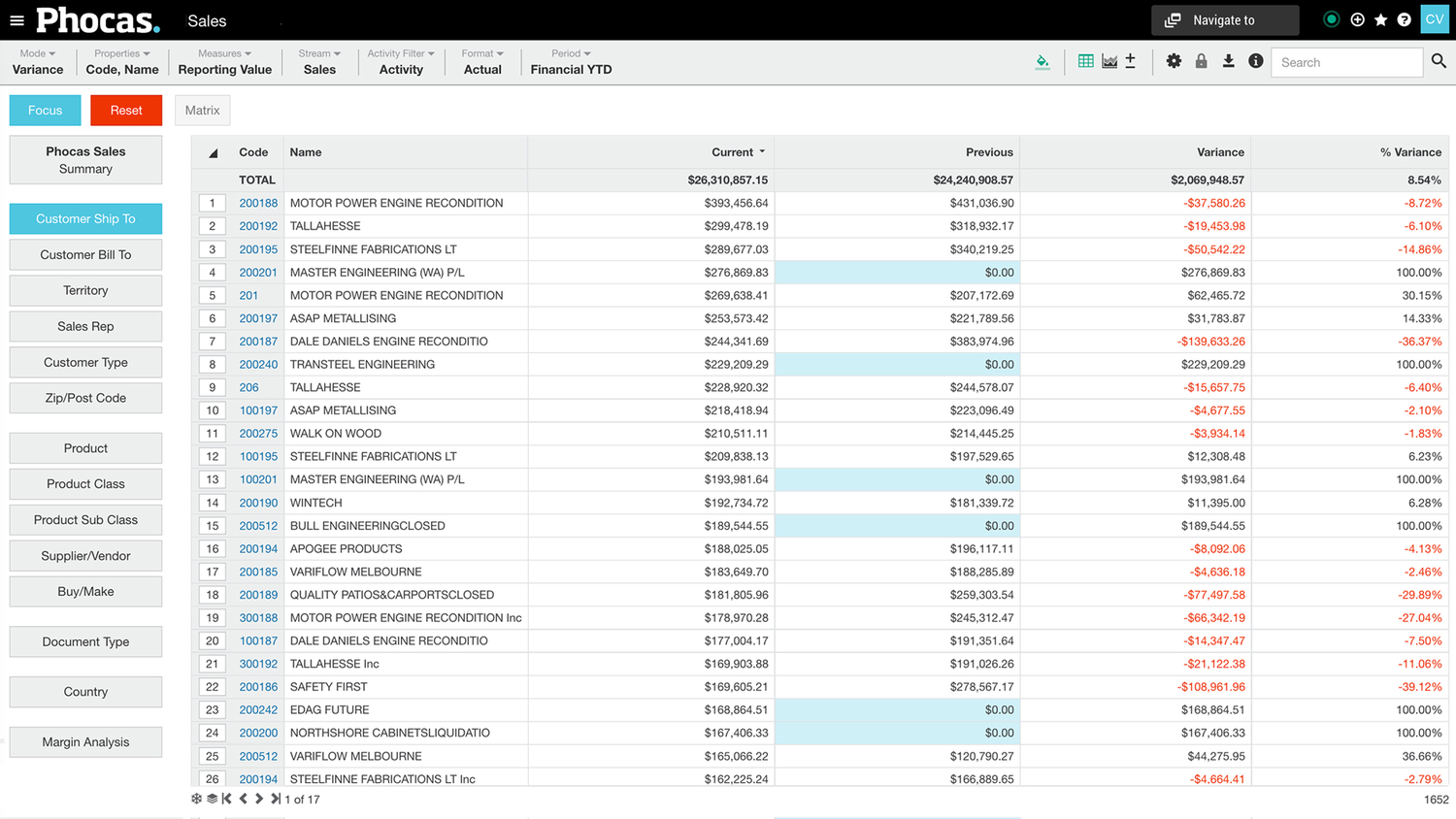Open the Navigate to menu

coord(1224,18)
